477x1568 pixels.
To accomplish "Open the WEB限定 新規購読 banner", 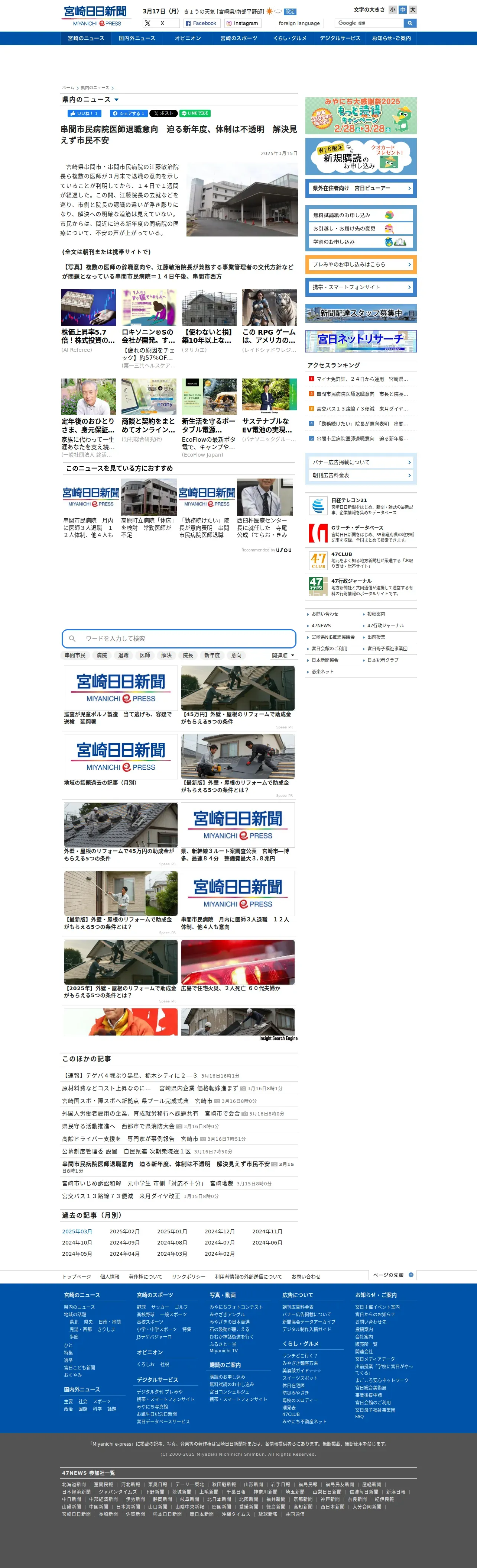I will 361,157.
